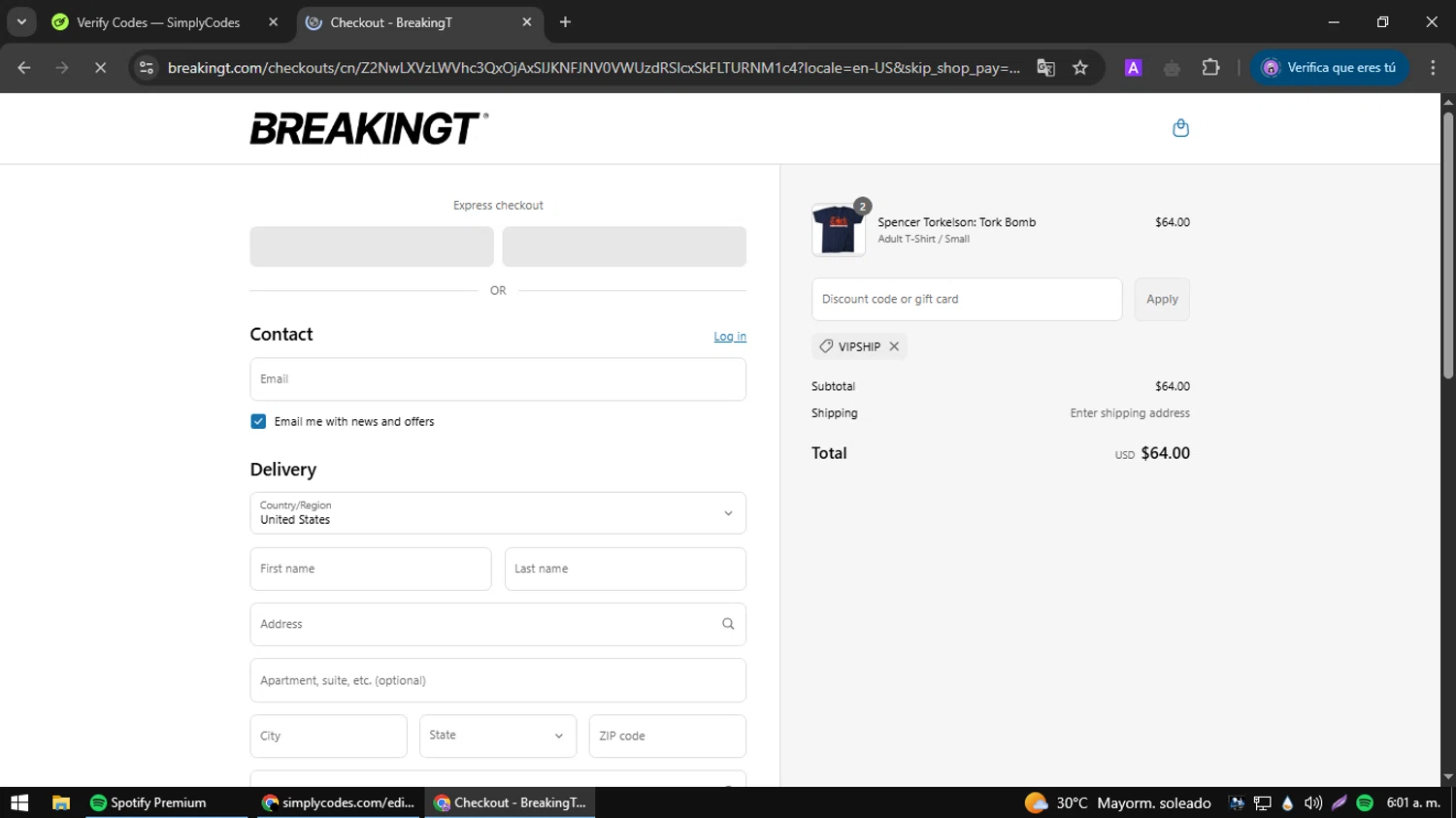Click the address search magnifier icon
This screenshot has width=1456, height=818.
(728, 624)
